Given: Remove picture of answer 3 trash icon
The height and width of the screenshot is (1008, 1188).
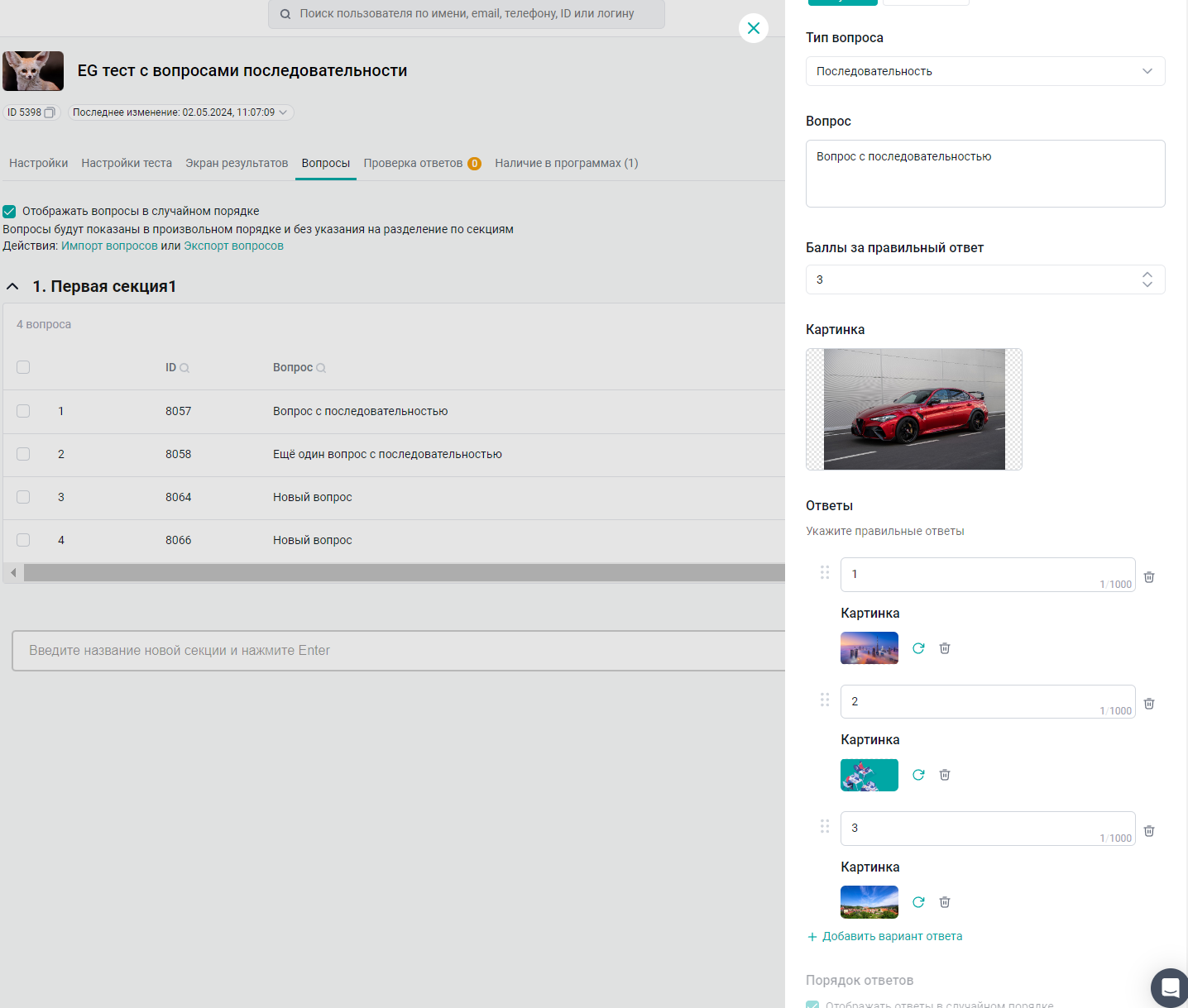Looking at the screenshot, I should pyautogui.click(x=945, y=902).
